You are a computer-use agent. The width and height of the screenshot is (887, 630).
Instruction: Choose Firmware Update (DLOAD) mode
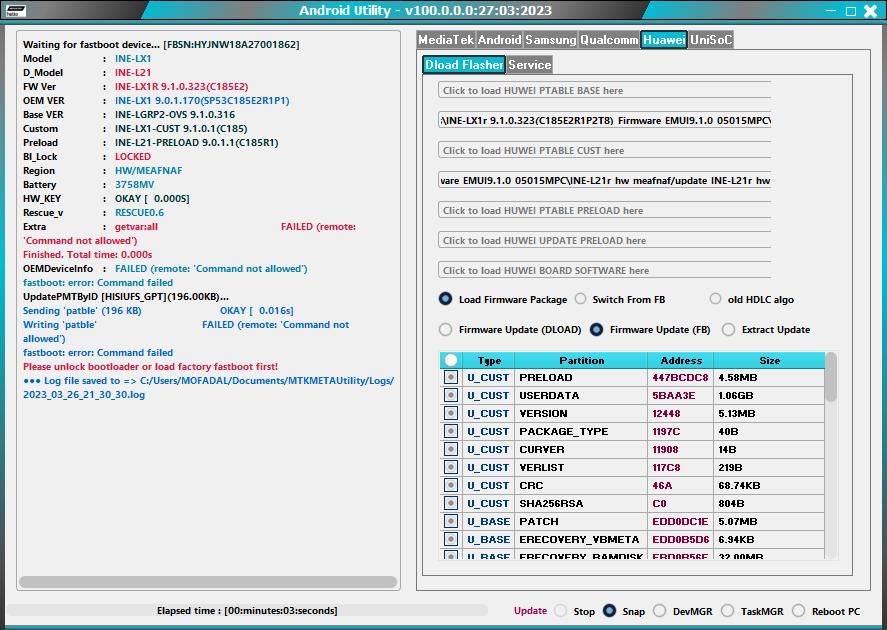446,329
